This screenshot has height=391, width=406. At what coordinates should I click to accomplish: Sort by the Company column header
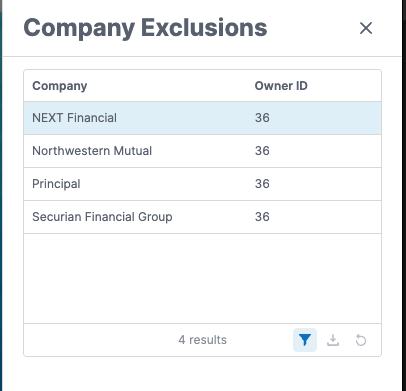pos(60,86)
